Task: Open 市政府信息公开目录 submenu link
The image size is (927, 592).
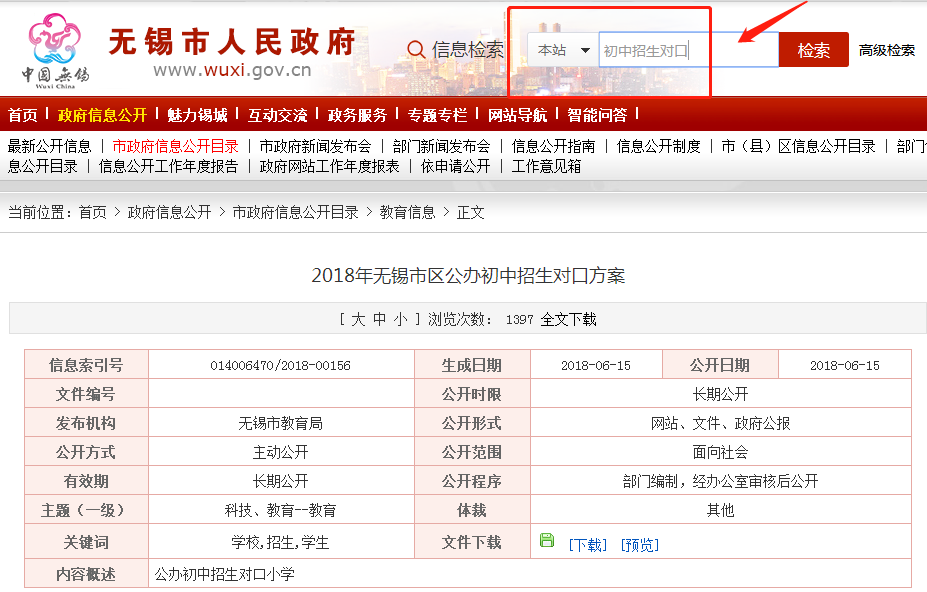Action: point(175,146)
